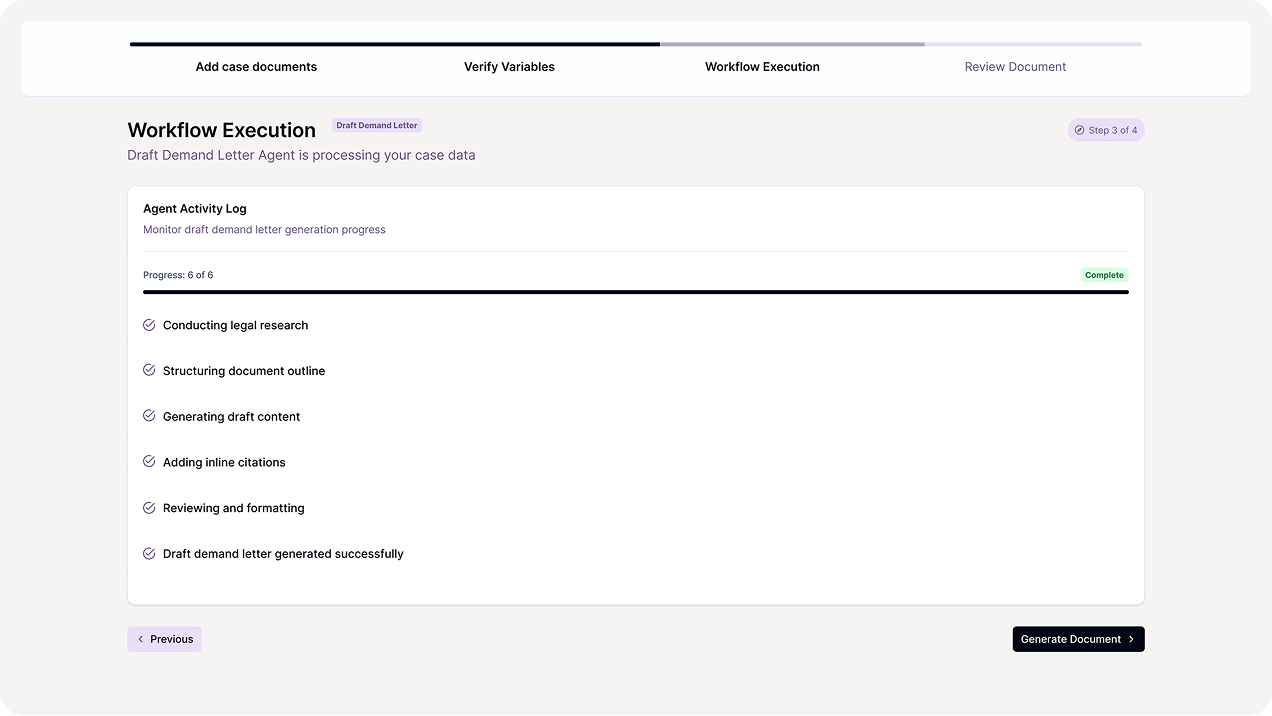
Task: Select the Agent Activity Log heading
Action: (x=195, y=209)
